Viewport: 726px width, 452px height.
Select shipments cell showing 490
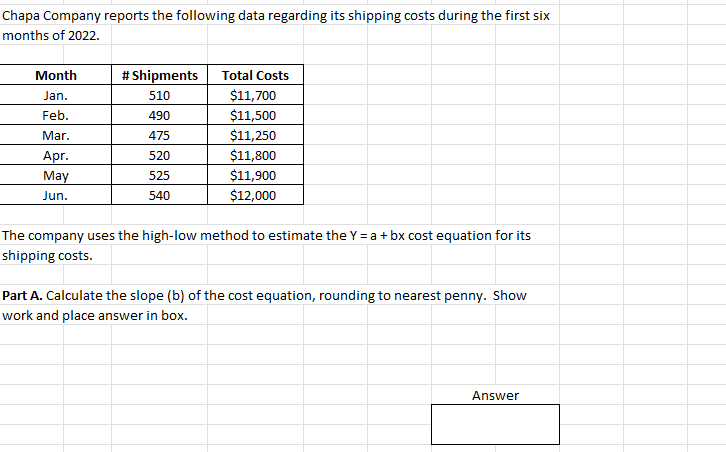(159, 115)
